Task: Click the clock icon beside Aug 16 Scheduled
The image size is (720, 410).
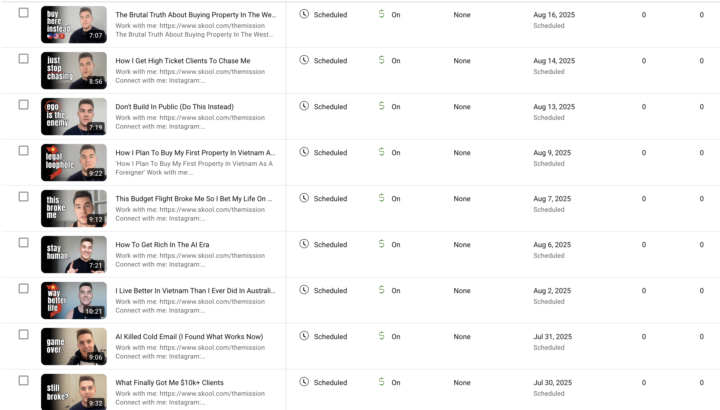Action: tap(304, 15)
